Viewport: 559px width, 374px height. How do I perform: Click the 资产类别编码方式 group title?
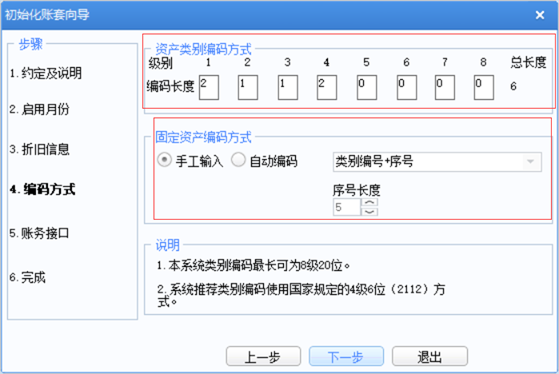pyautogui.click(x=203, y=49)
